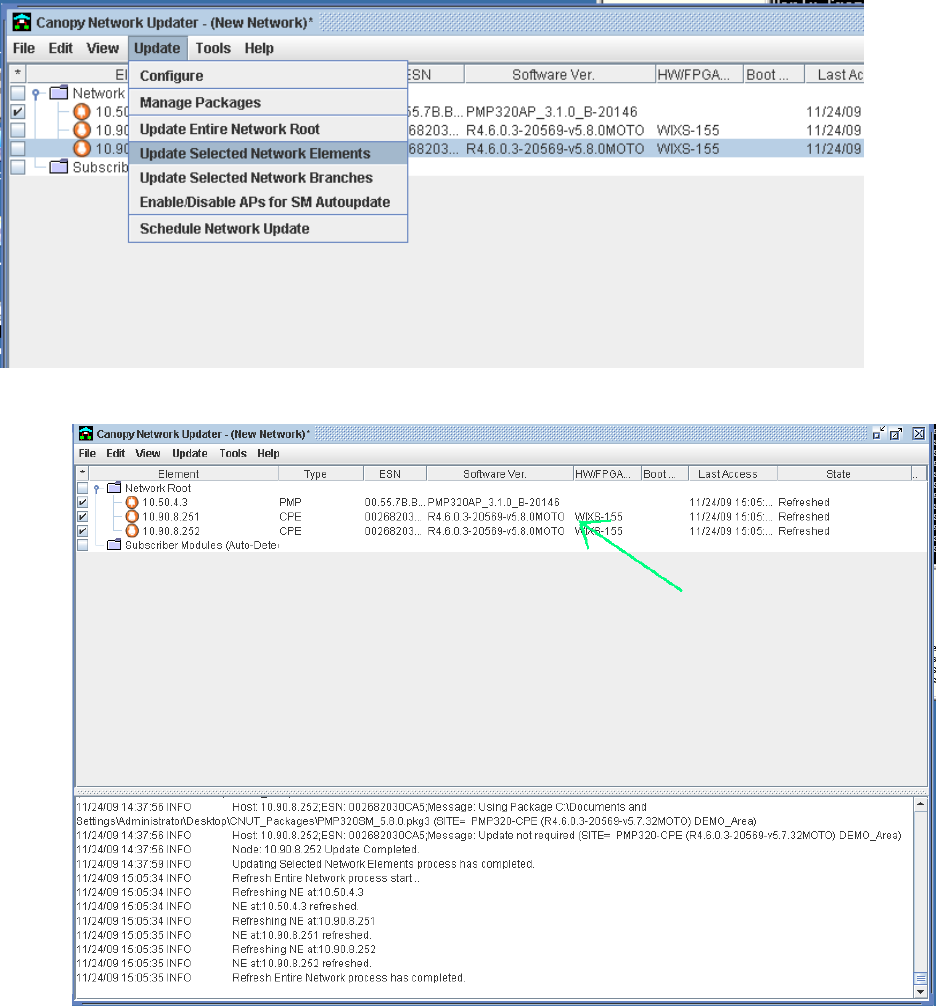Select the 10.90.8.251 row text in log-pane window
936x1006 pixels.
tap(171, 516)
